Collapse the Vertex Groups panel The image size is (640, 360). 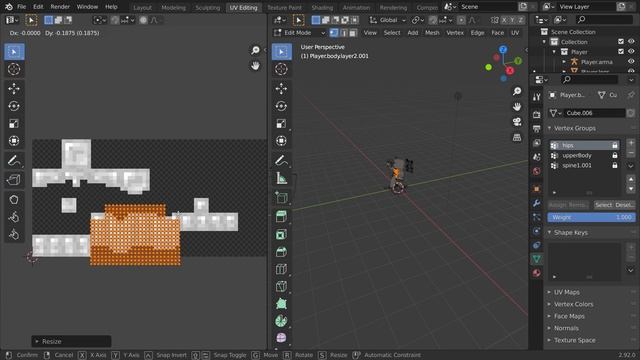[549, 128]
